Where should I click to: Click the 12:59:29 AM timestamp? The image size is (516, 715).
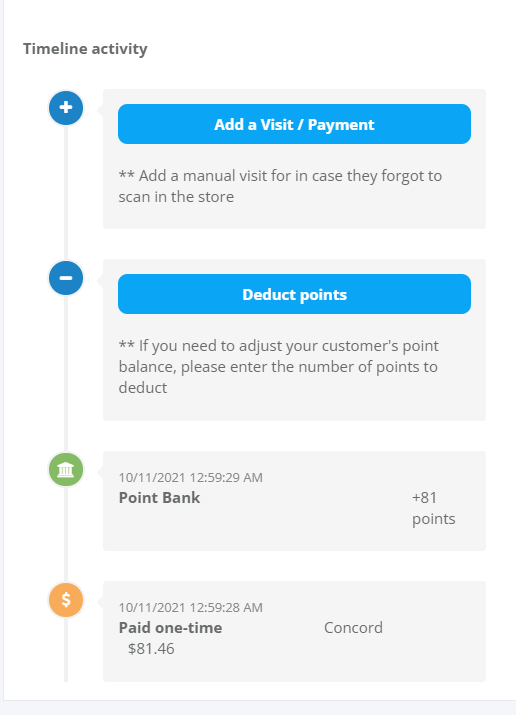(191, 477)
